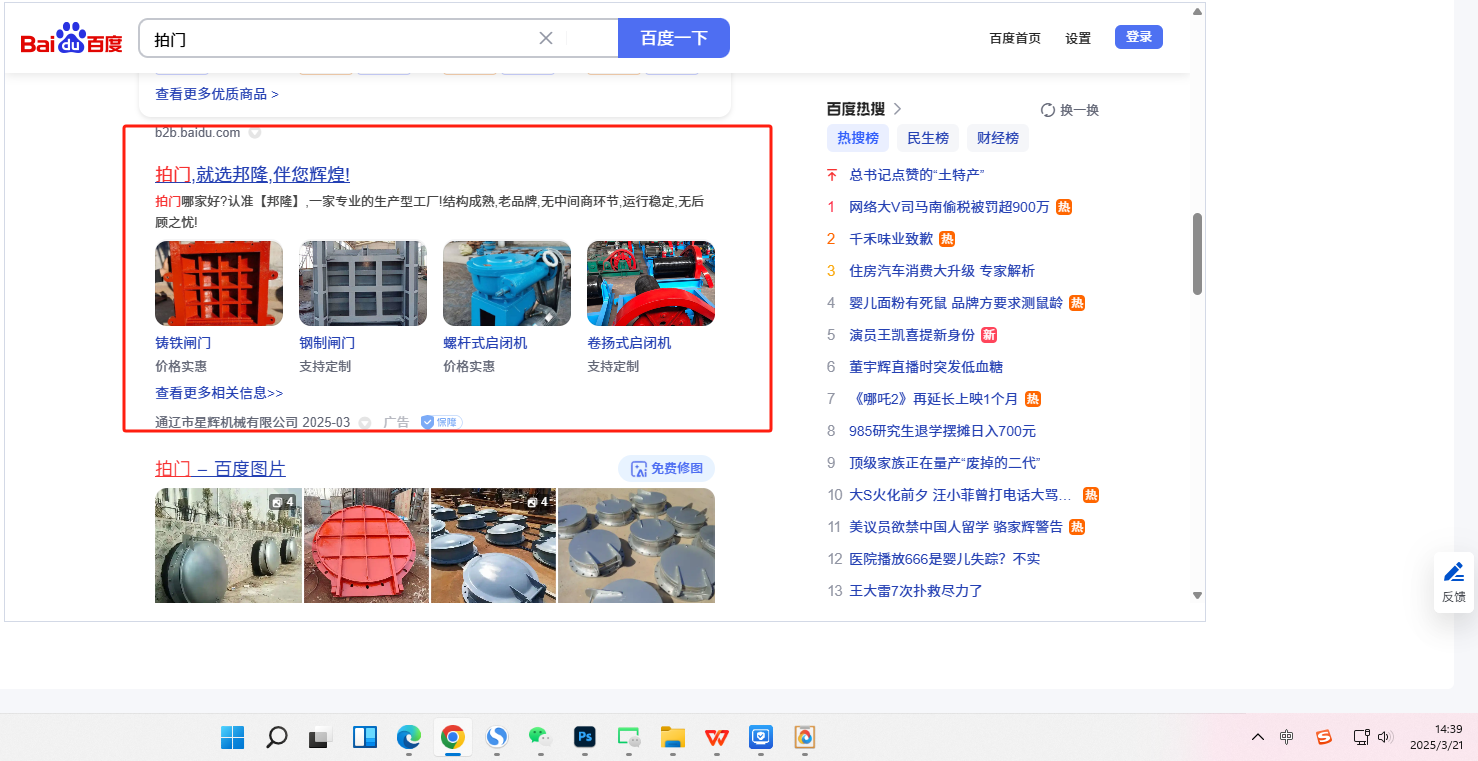Open the 卷扬式启闭机 product thumbnail
This screenshot has width=1478, height=761.
pos(651,283)
